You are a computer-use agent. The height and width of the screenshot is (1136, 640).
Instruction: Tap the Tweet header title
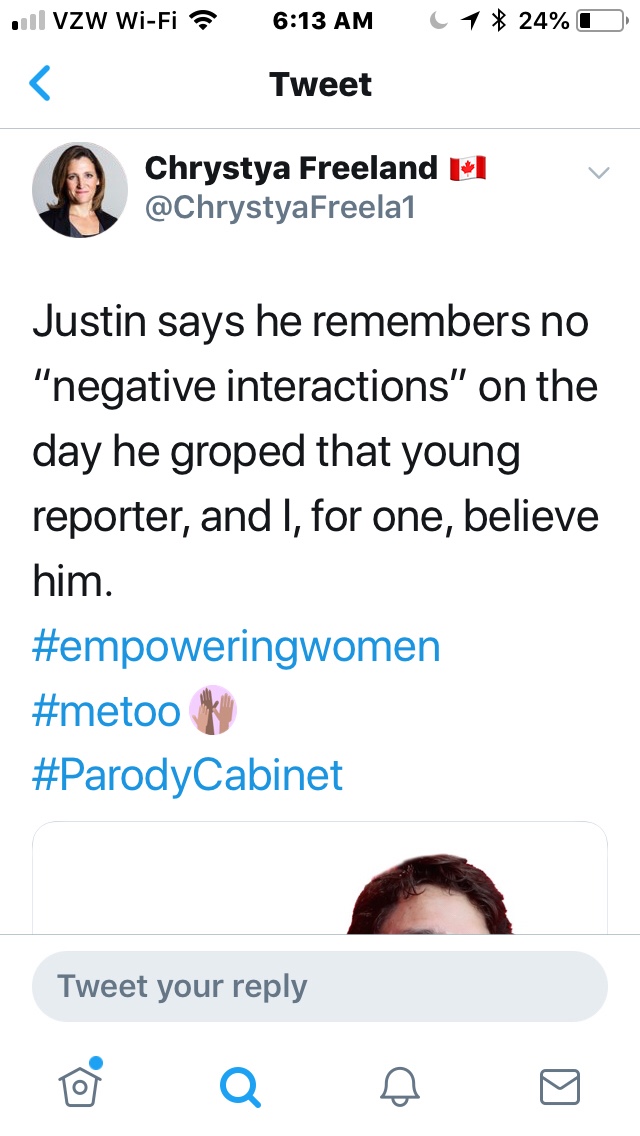[320, 84]
